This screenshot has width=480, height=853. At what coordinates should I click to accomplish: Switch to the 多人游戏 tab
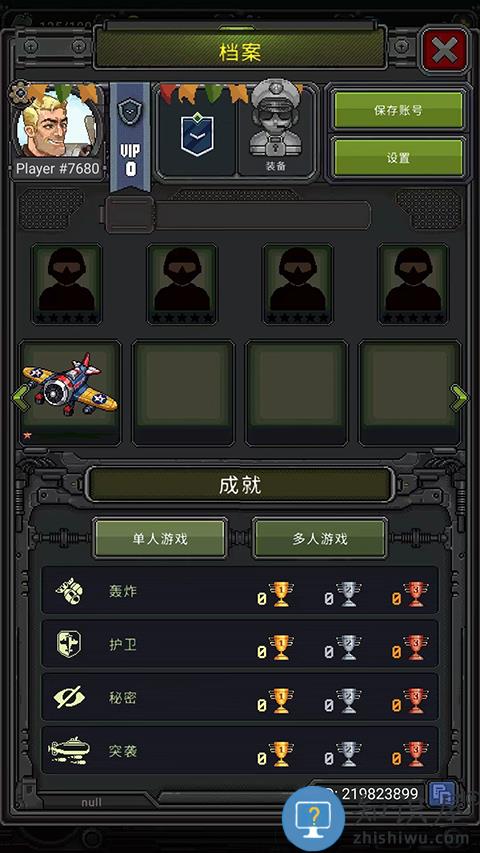click(320, 539)
